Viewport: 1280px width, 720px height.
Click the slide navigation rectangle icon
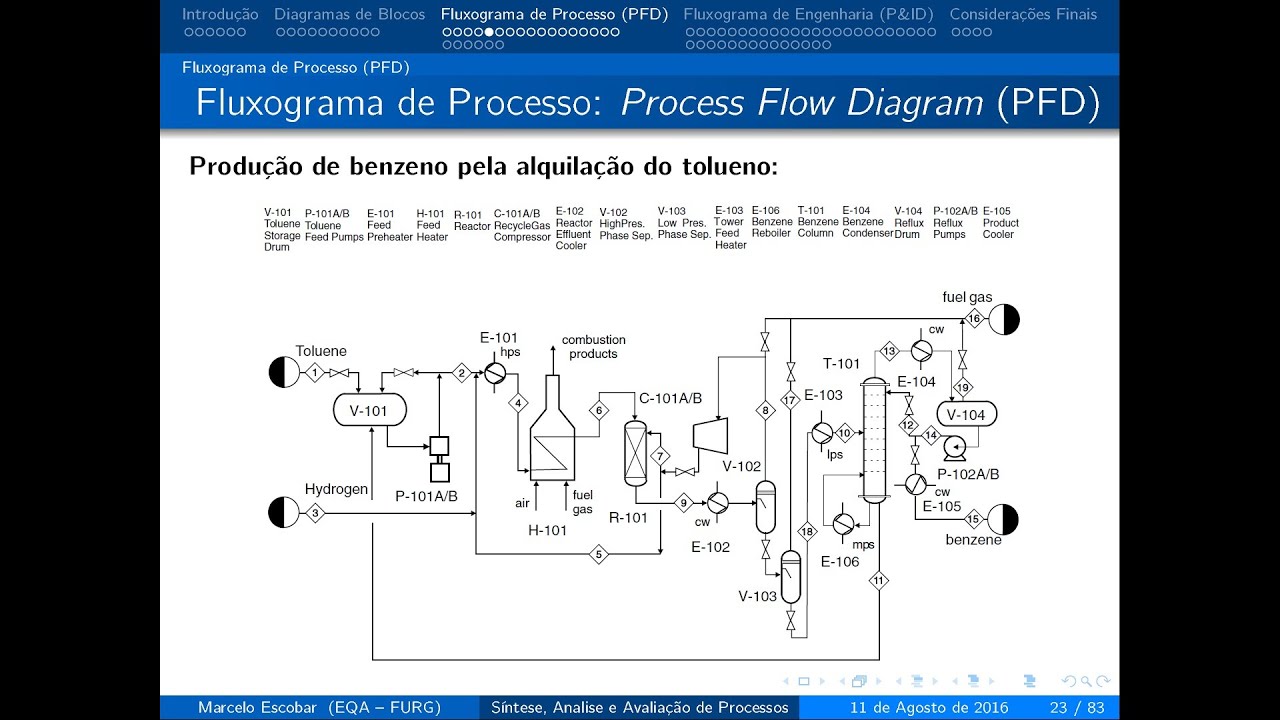click(x=802, y=681)
